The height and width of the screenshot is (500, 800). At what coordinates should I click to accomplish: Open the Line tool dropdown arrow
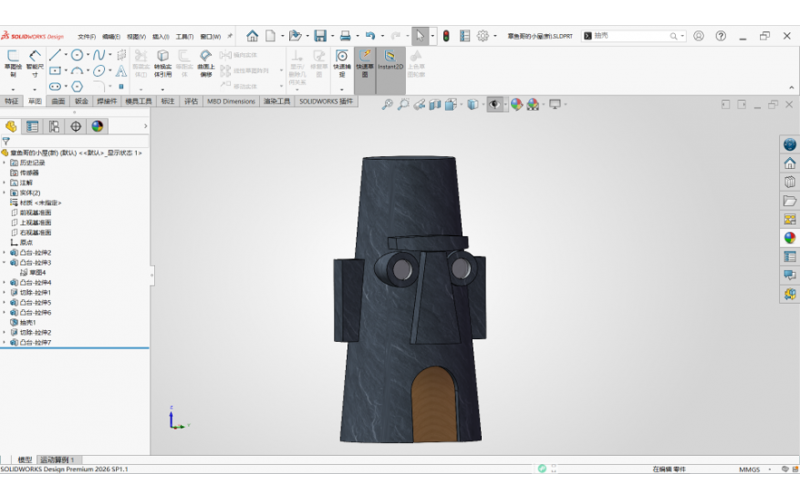[x=66, y=55]
